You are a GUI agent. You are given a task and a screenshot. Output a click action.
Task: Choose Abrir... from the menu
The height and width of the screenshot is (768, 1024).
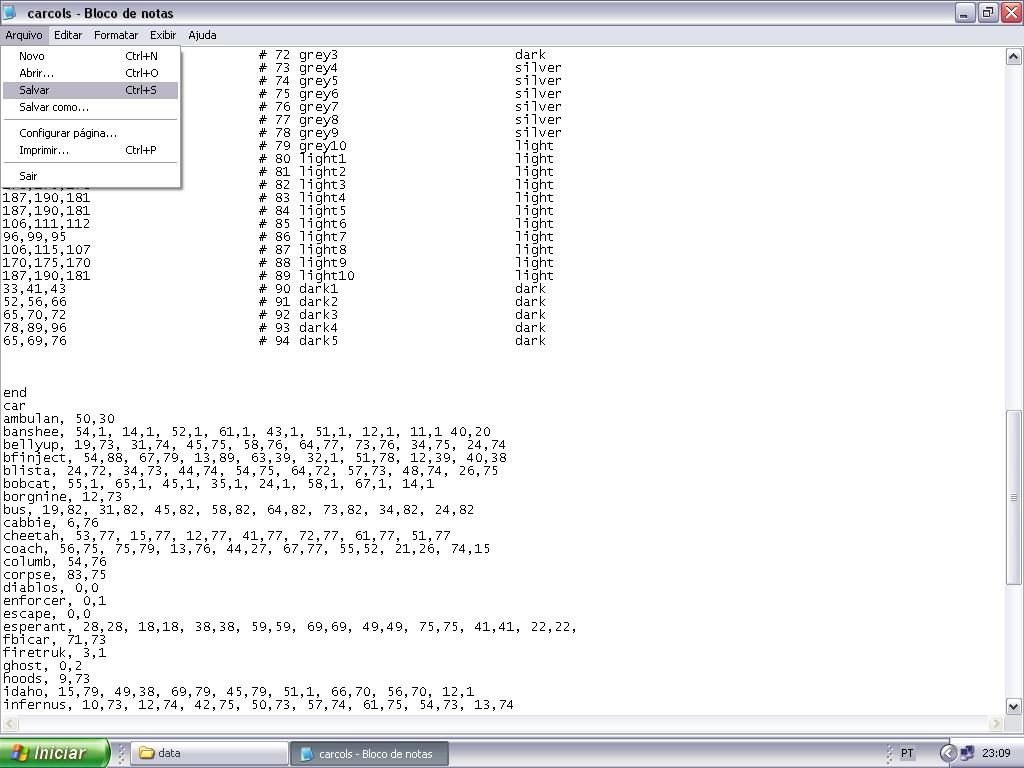click(90, 73)
